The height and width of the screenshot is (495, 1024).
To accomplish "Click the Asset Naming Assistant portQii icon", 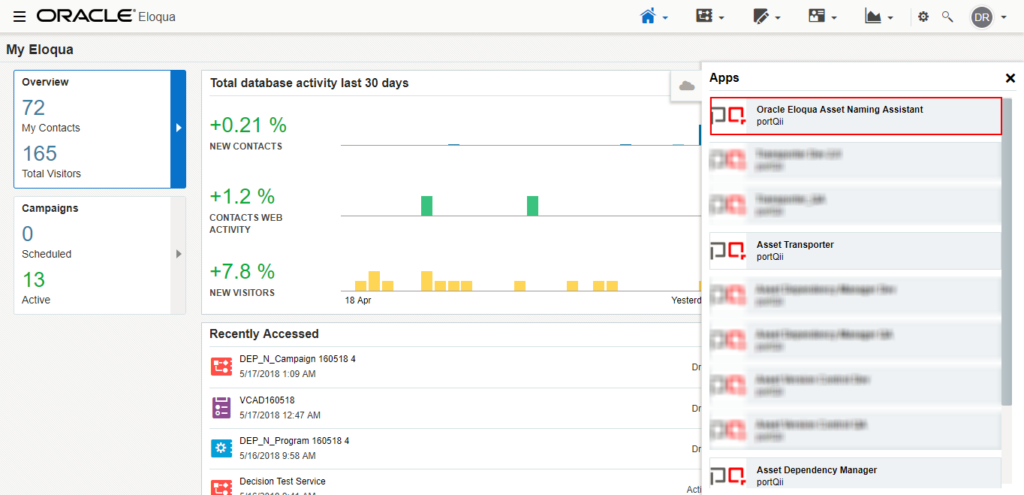I will point(728,116).
